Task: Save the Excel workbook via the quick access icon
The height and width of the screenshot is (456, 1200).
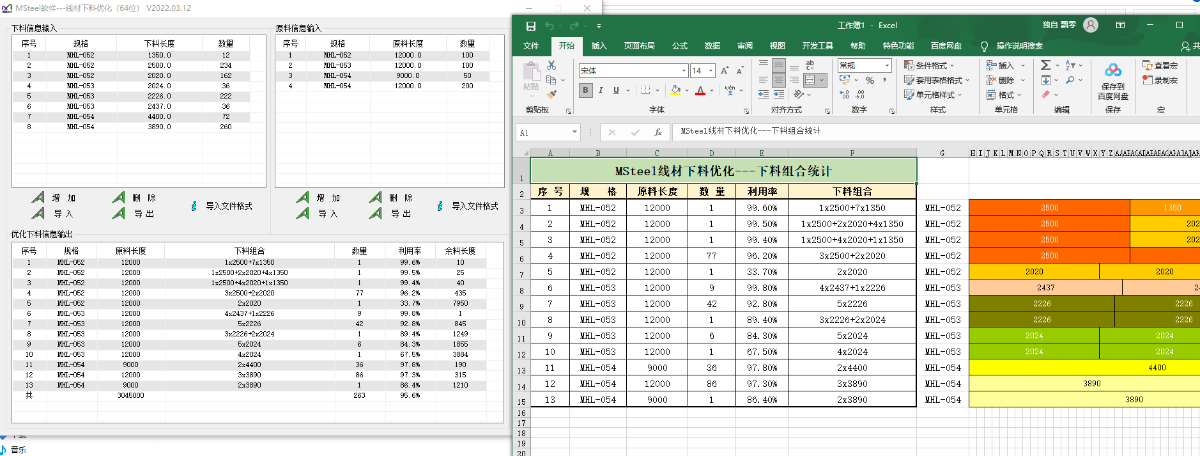Action: pyautogui.click(x=530, y=25)
